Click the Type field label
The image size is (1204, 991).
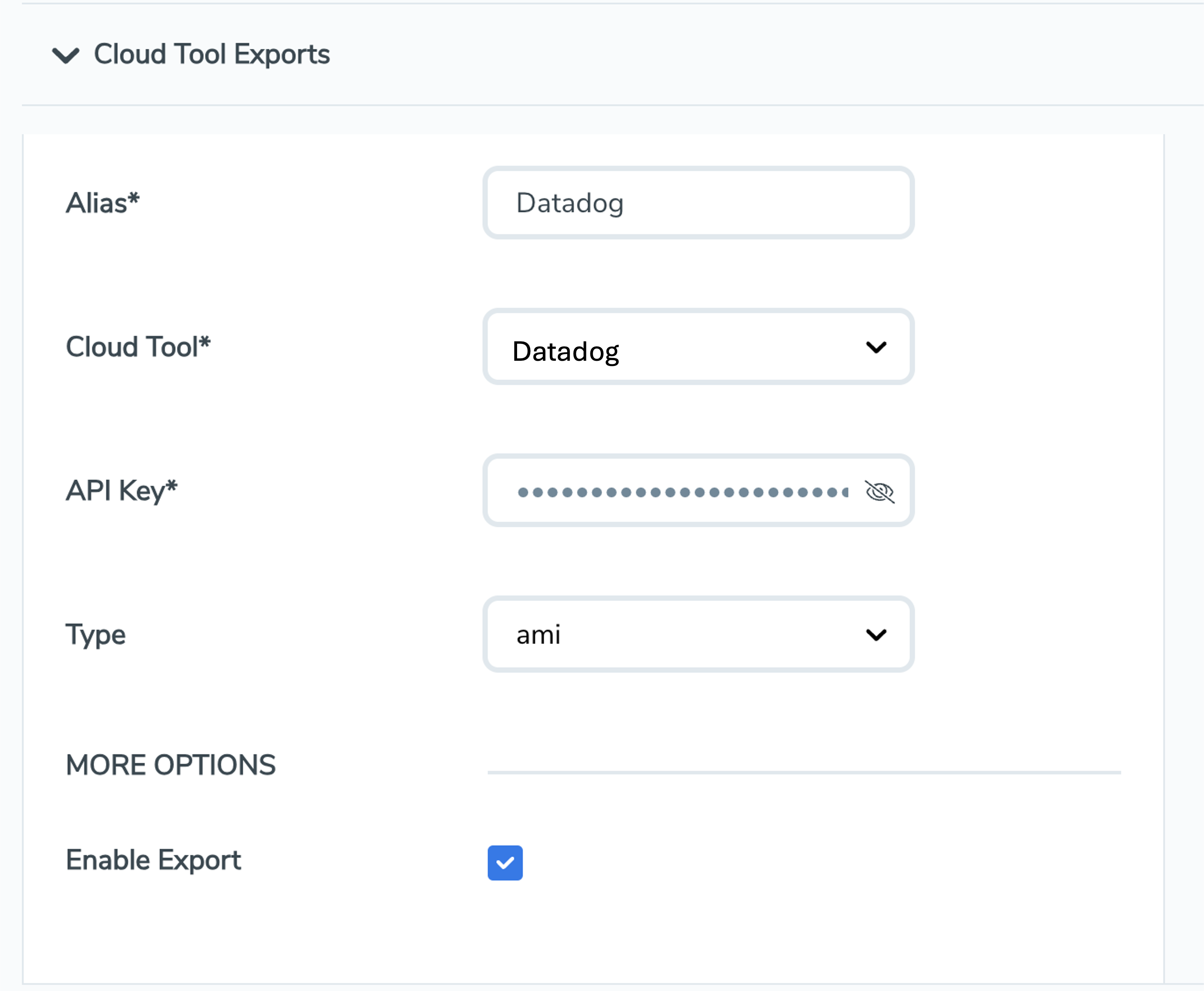95,634
